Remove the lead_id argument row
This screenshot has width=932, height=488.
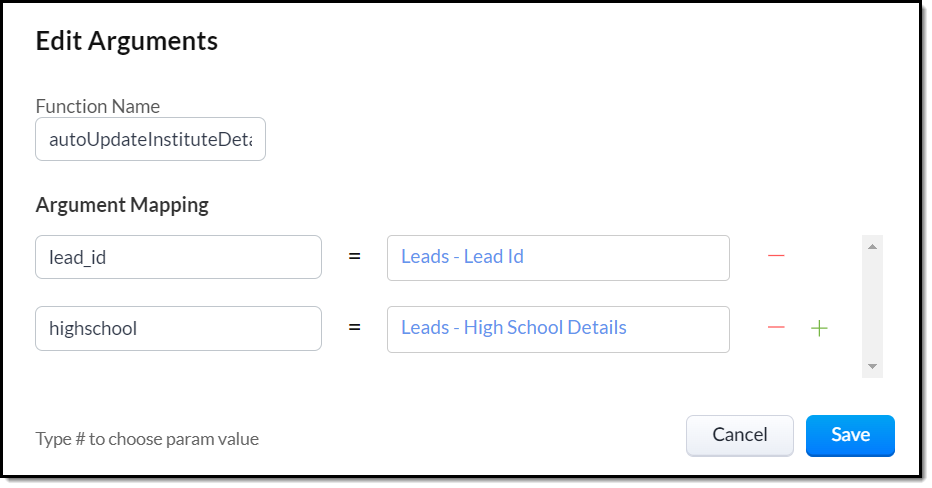point(776,257)
